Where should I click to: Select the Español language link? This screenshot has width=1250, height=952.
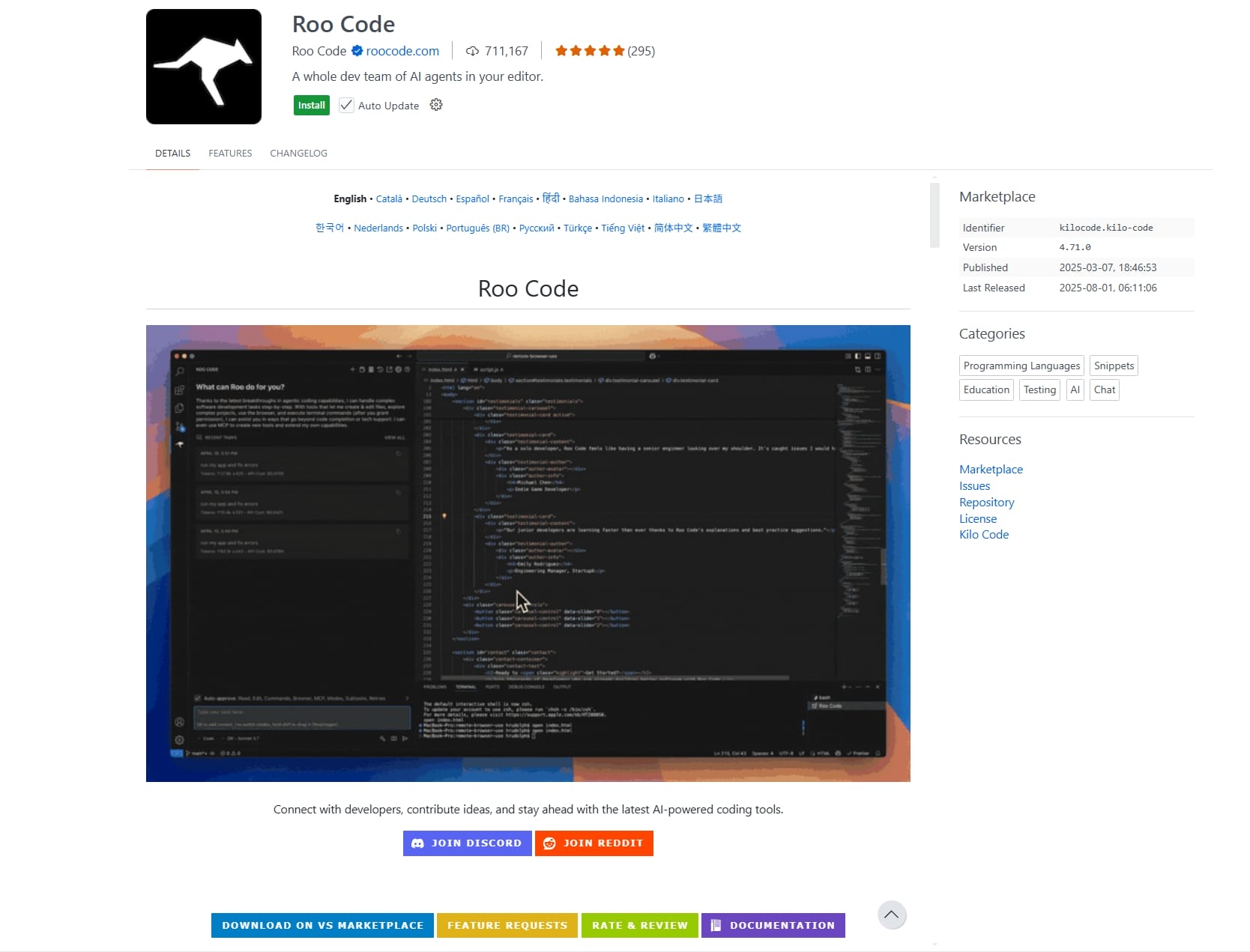point(473,199)
